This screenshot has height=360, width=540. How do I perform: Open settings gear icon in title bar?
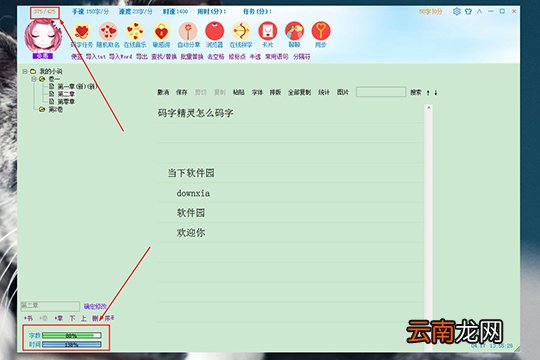[457, 11]
